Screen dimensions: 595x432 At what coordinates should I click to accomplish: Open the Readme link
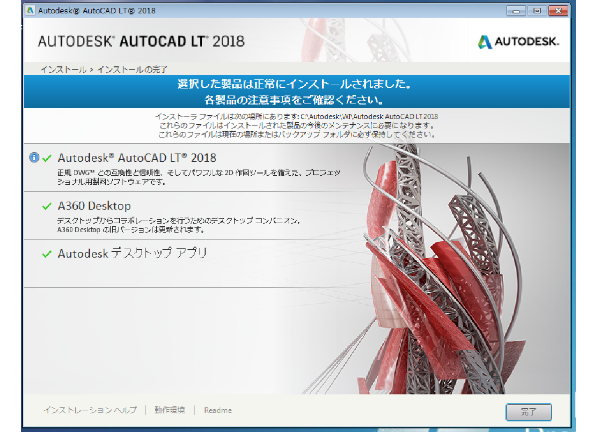(218, 410)
